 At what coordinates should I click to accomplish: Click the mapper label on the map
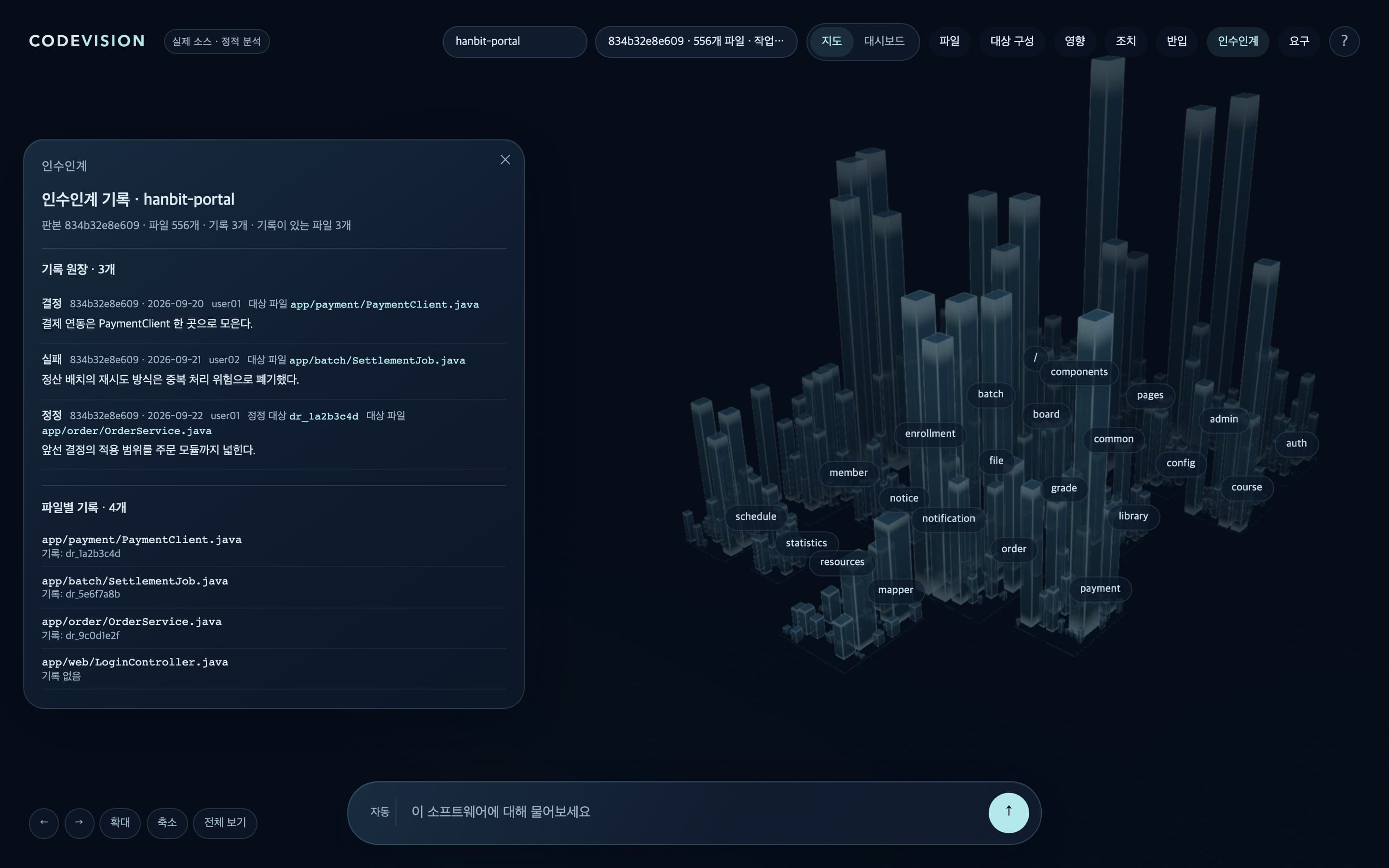896,590
